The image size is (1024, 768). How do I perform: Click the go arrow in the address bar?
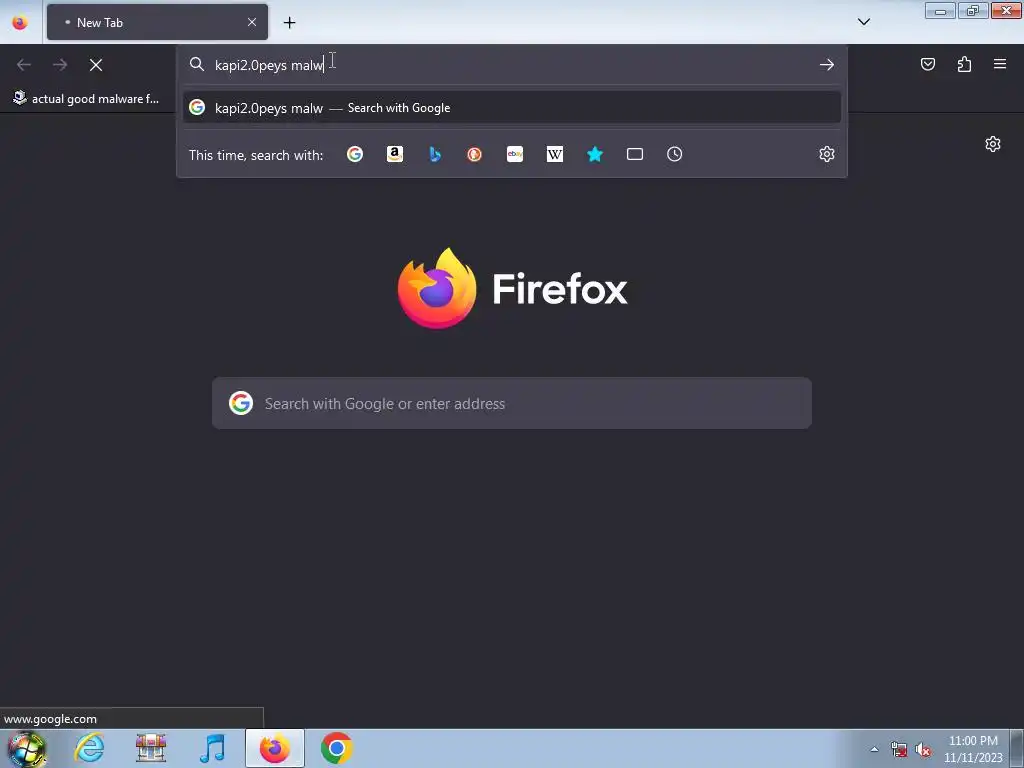(x=827, y=65)
